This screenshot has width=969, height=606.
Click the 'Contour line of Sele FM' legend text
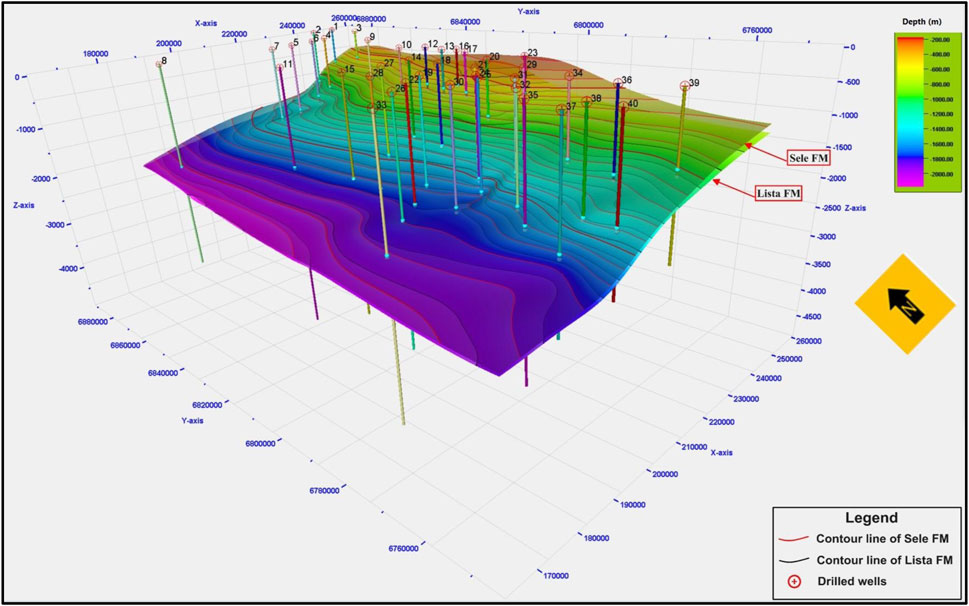[882, 539]
